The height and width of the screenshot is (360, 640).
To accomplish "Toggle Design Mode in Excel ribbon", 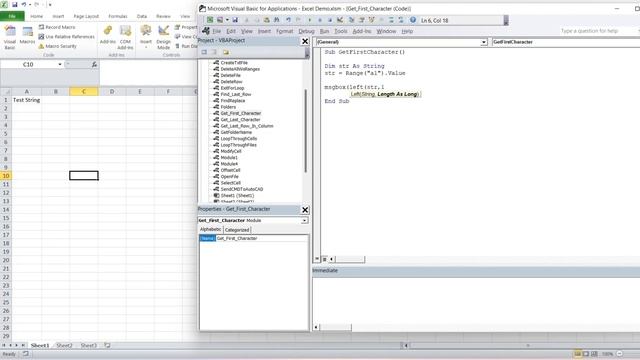I will tap(163, 38).
